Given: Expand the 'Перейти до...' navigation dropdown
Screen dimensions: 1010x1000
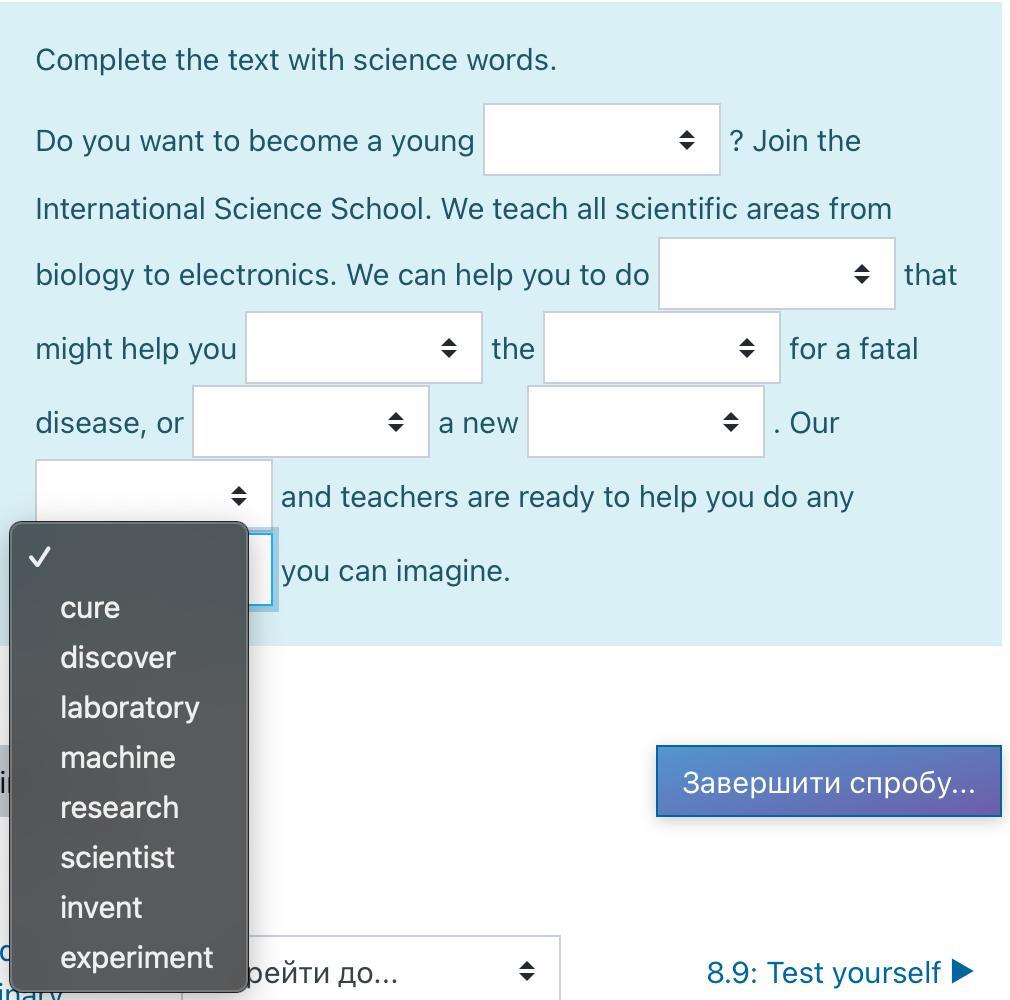Looking at the screenshot, I should click(400, 971).
